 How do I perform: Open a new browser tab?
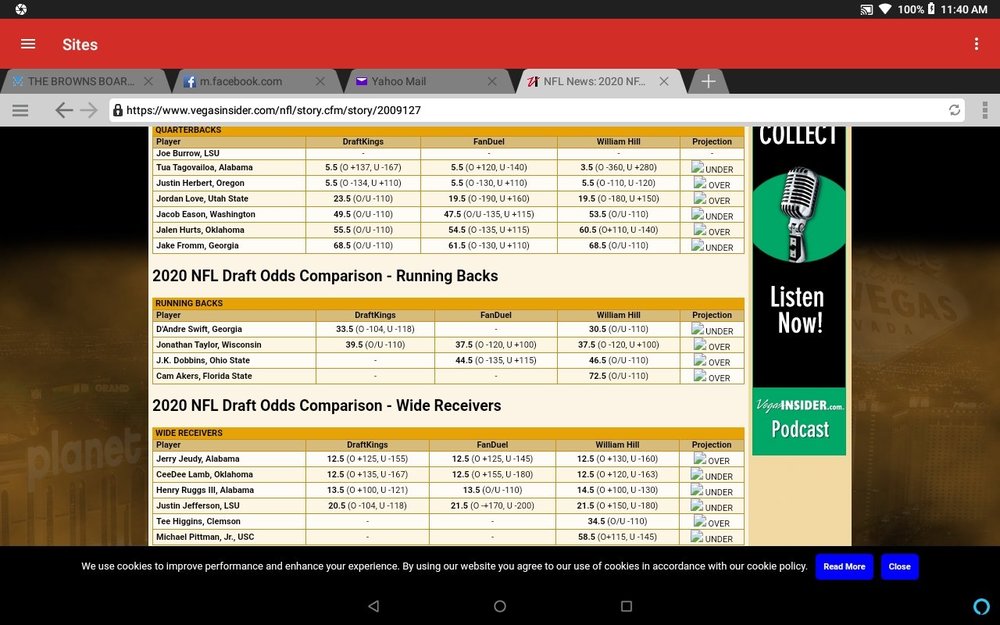(708, 82)
